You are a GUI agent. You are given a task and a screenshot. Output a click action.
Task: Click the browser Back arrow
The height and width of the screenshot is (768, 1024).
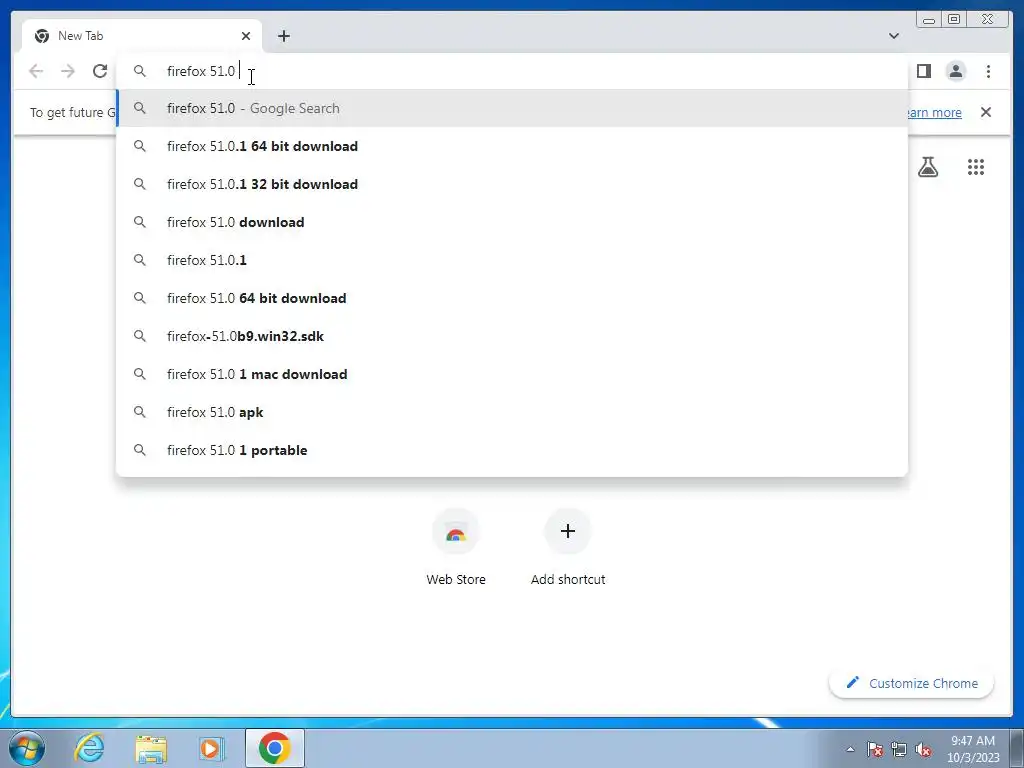(36, 71)
